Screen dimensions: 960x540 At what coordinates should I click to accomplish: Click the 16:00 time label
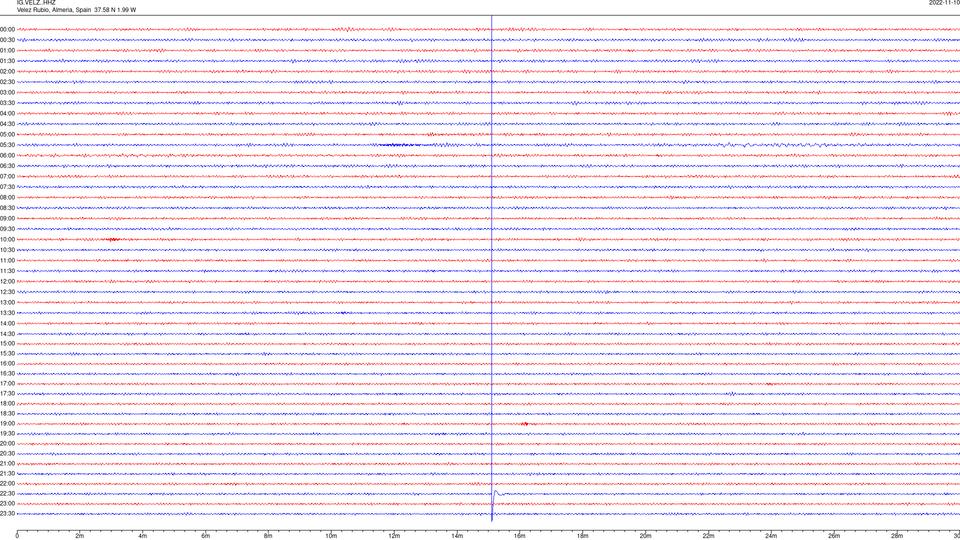[x=7, y=364]
